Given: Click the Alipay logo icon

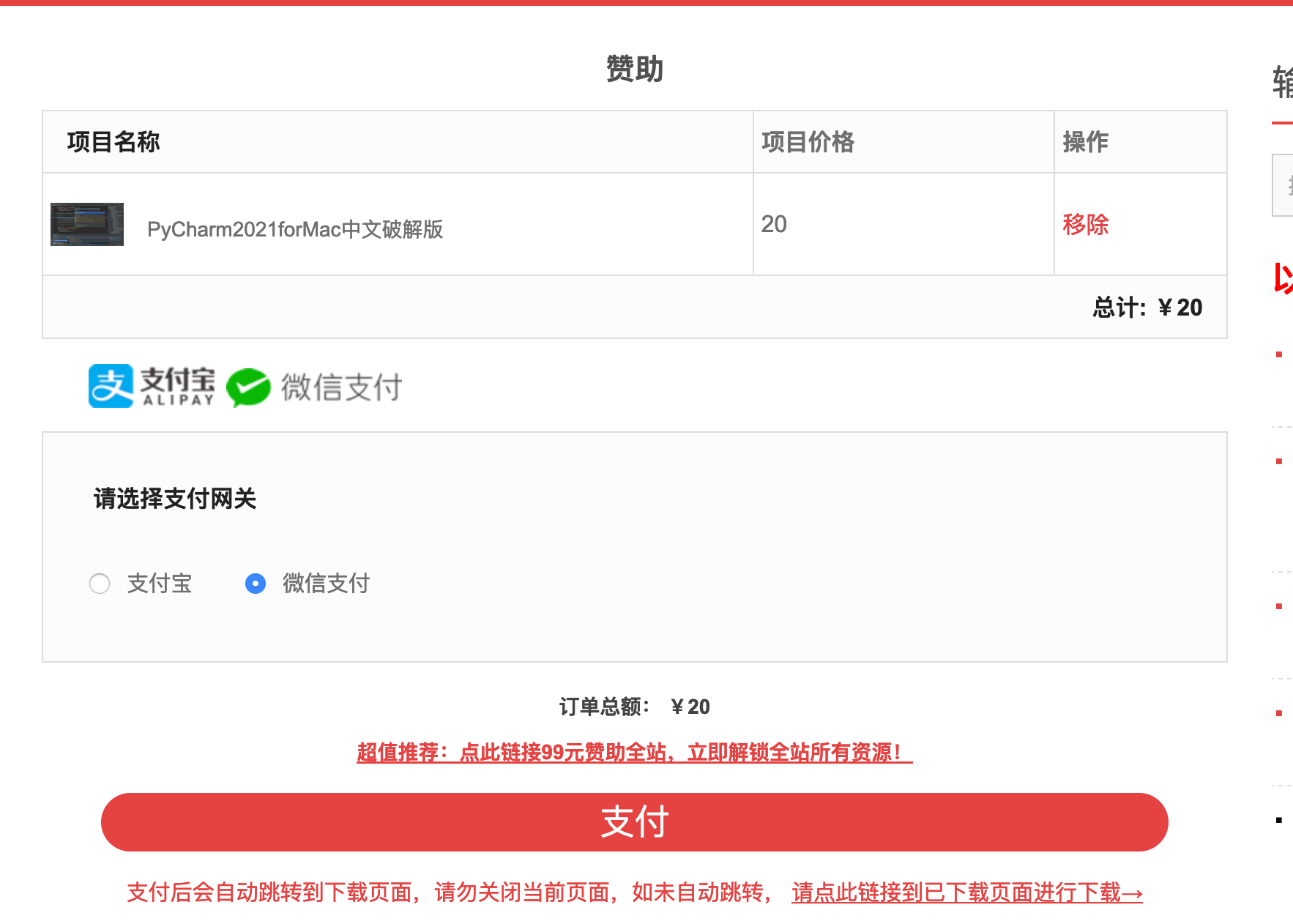Looking at the screenshot, I should pos(152,386).
